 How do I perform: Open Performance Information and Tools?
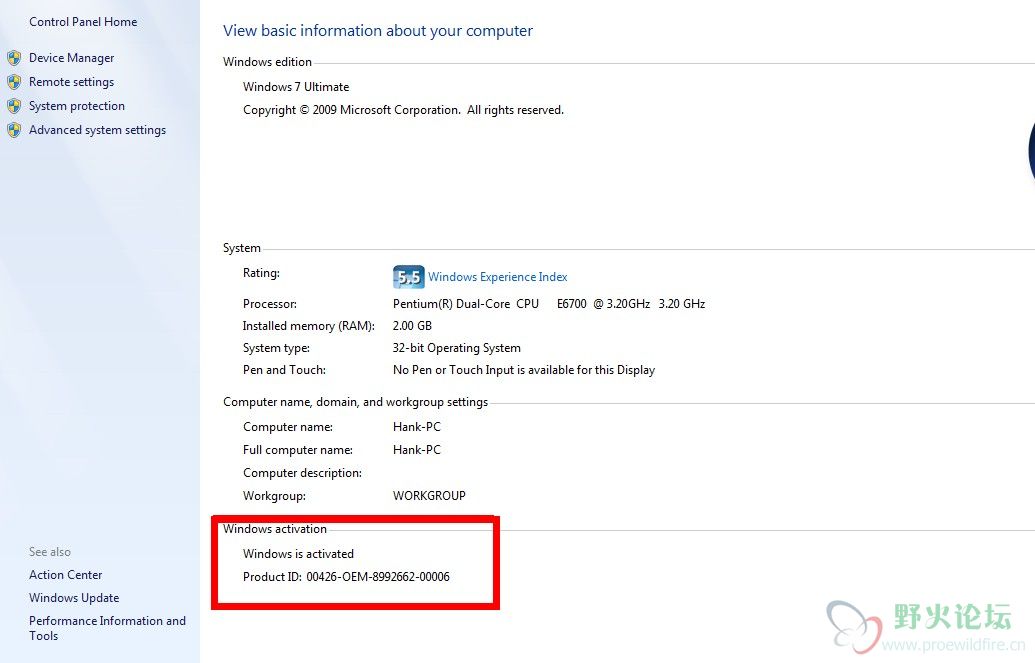[x=107, y=628]
